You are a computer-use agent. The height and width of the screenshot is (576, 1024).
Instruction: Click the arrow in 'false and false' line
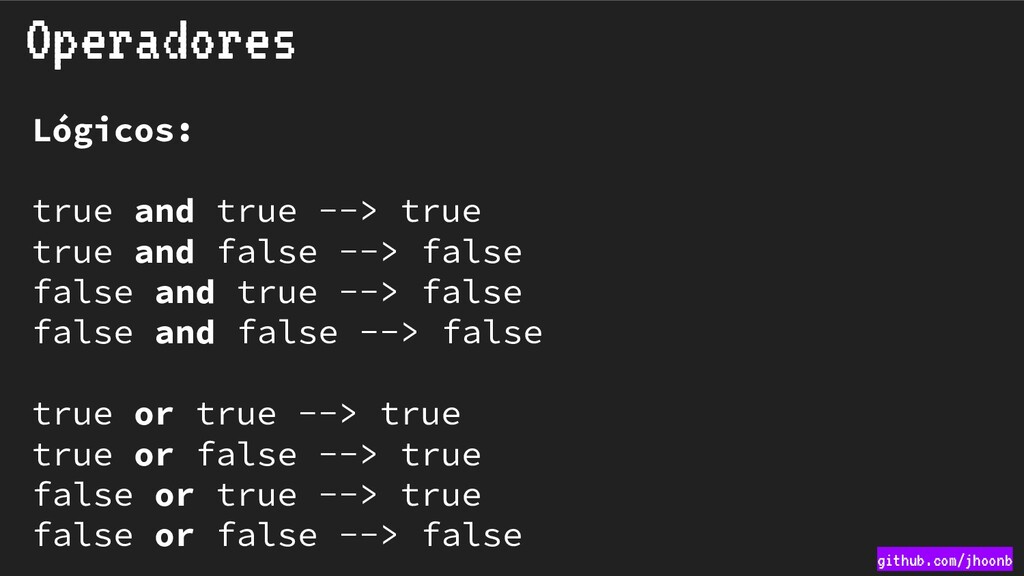pos(389,333)
